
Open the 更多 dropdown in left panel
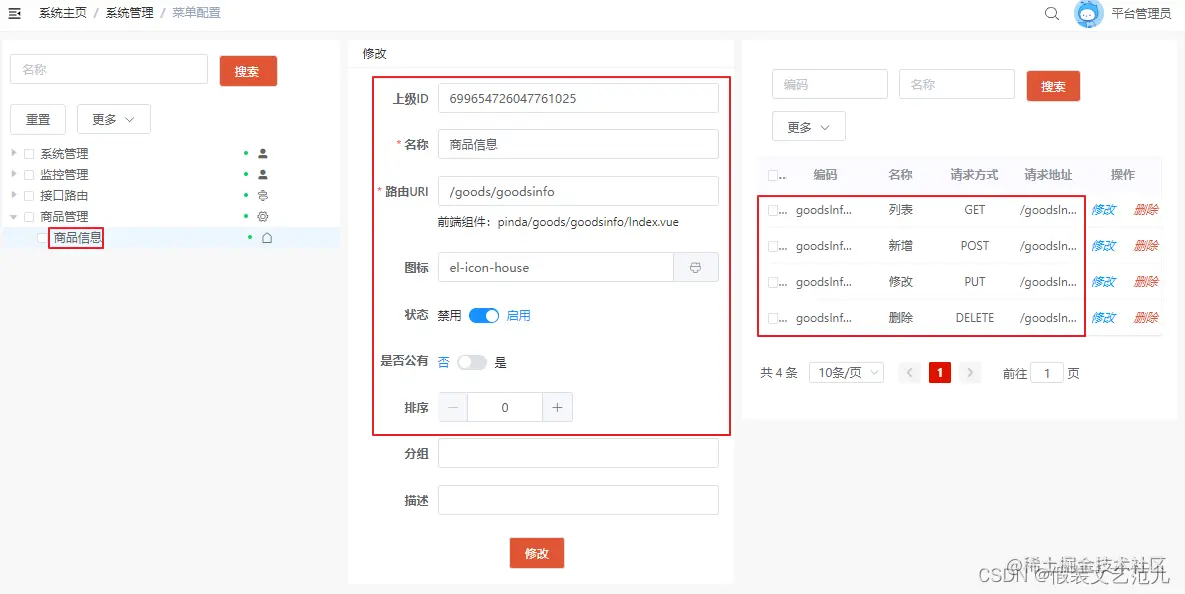click(113, 119)
